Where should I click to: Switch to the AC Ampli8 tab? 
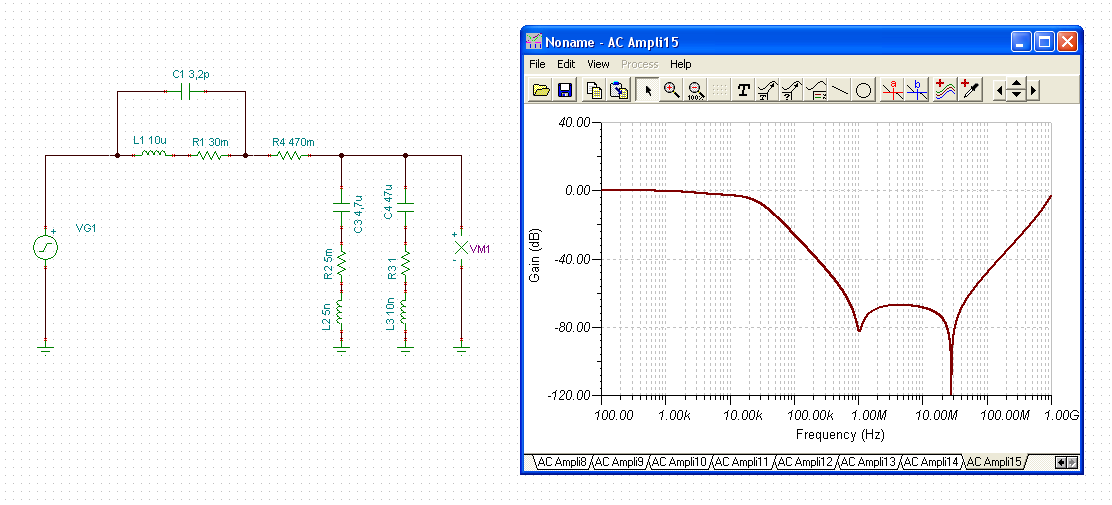click(561, 462)
